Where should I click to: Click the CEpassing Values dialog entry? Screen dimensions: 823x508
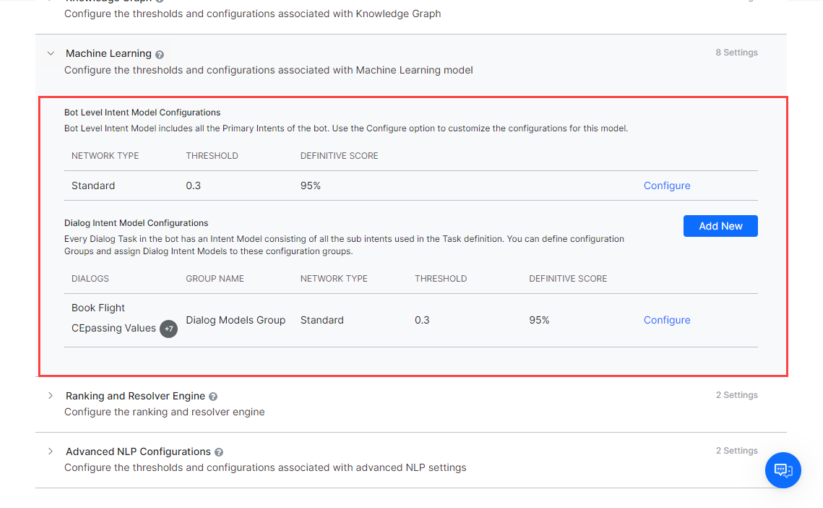[113, 328]
